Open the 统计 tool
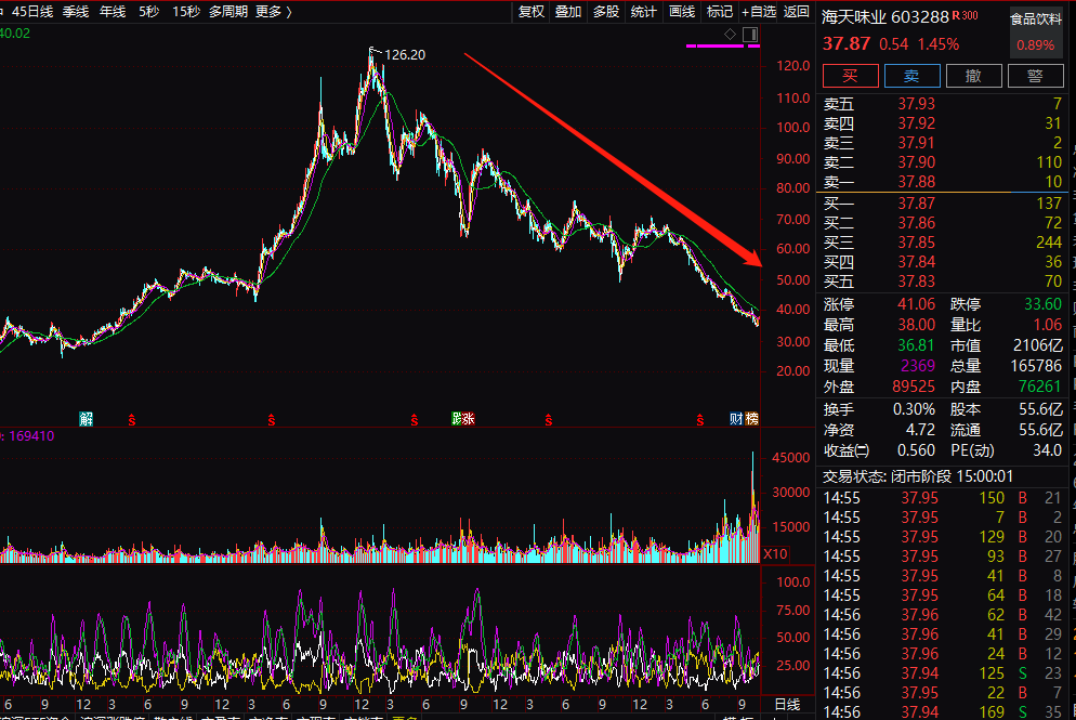Screen dimensions: 1076x720 644,12
